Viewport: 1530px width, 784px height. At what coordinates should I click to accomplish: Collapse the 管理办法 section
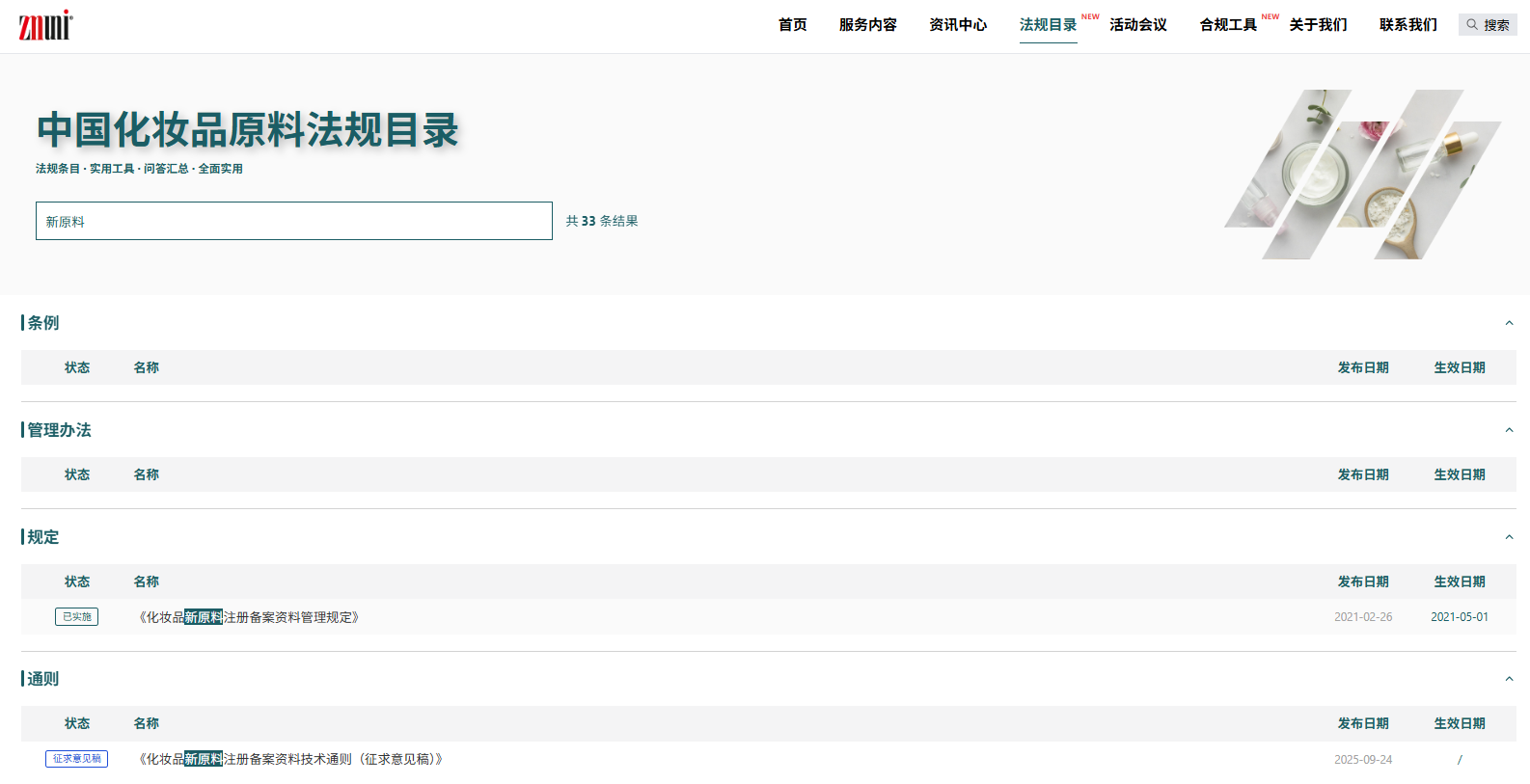[x=1509, y=430]
